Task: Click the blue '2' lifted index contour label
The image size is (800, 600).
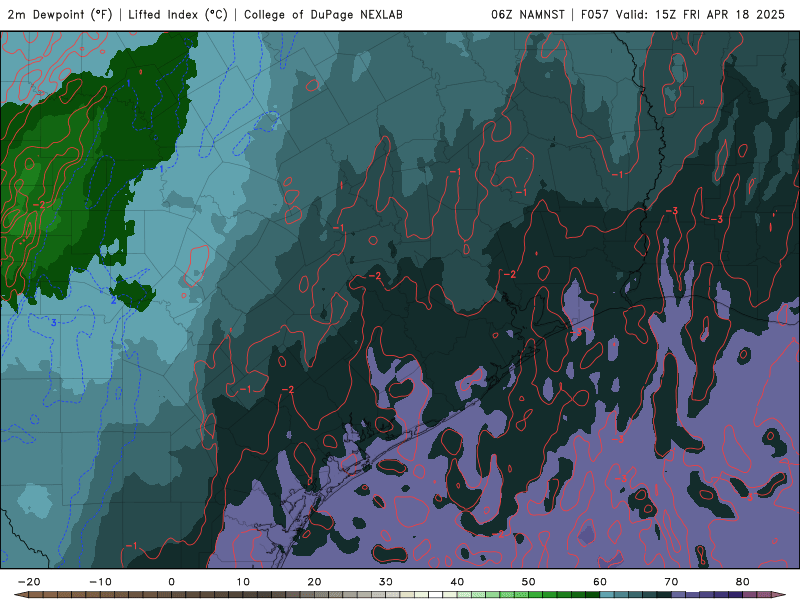Action: coord(113,301)
